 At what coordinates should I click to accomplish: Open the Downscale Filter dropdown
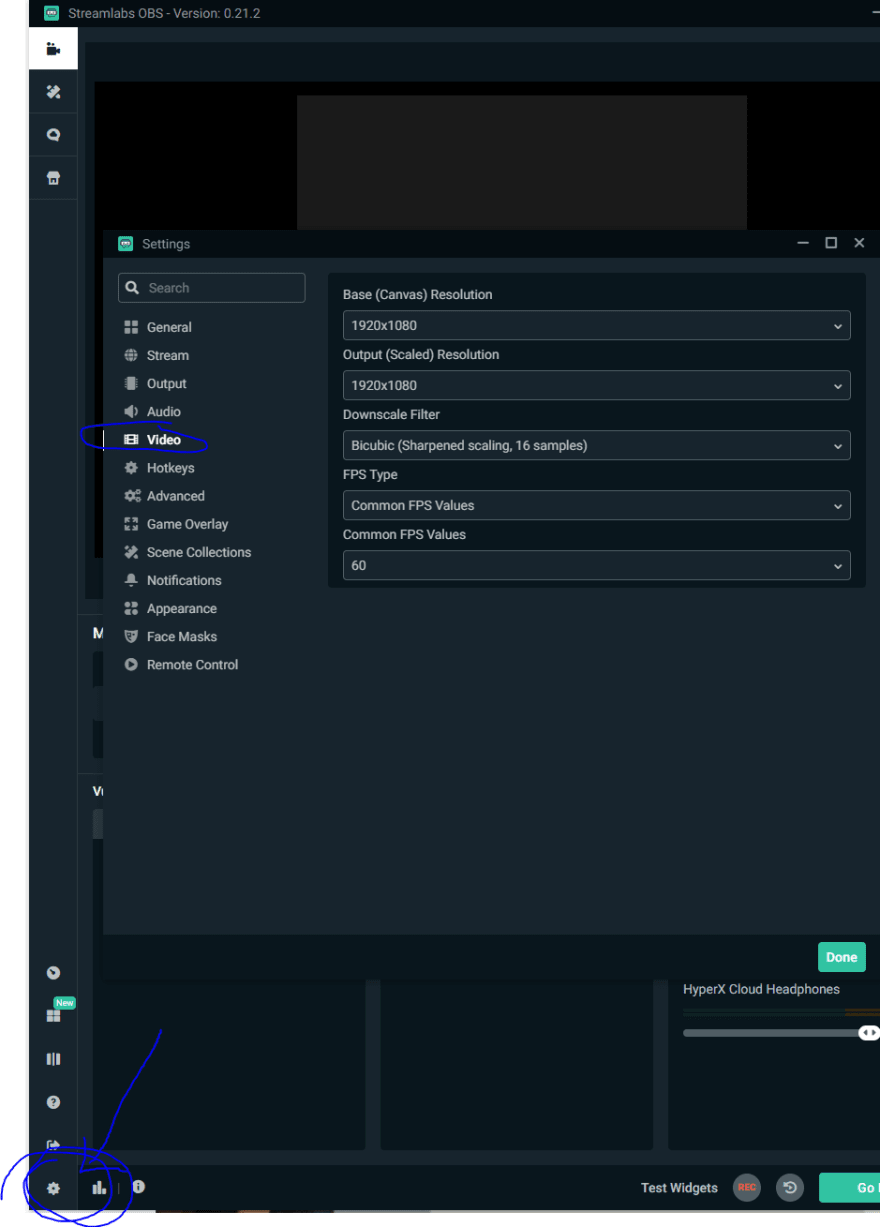coord(597,445)
